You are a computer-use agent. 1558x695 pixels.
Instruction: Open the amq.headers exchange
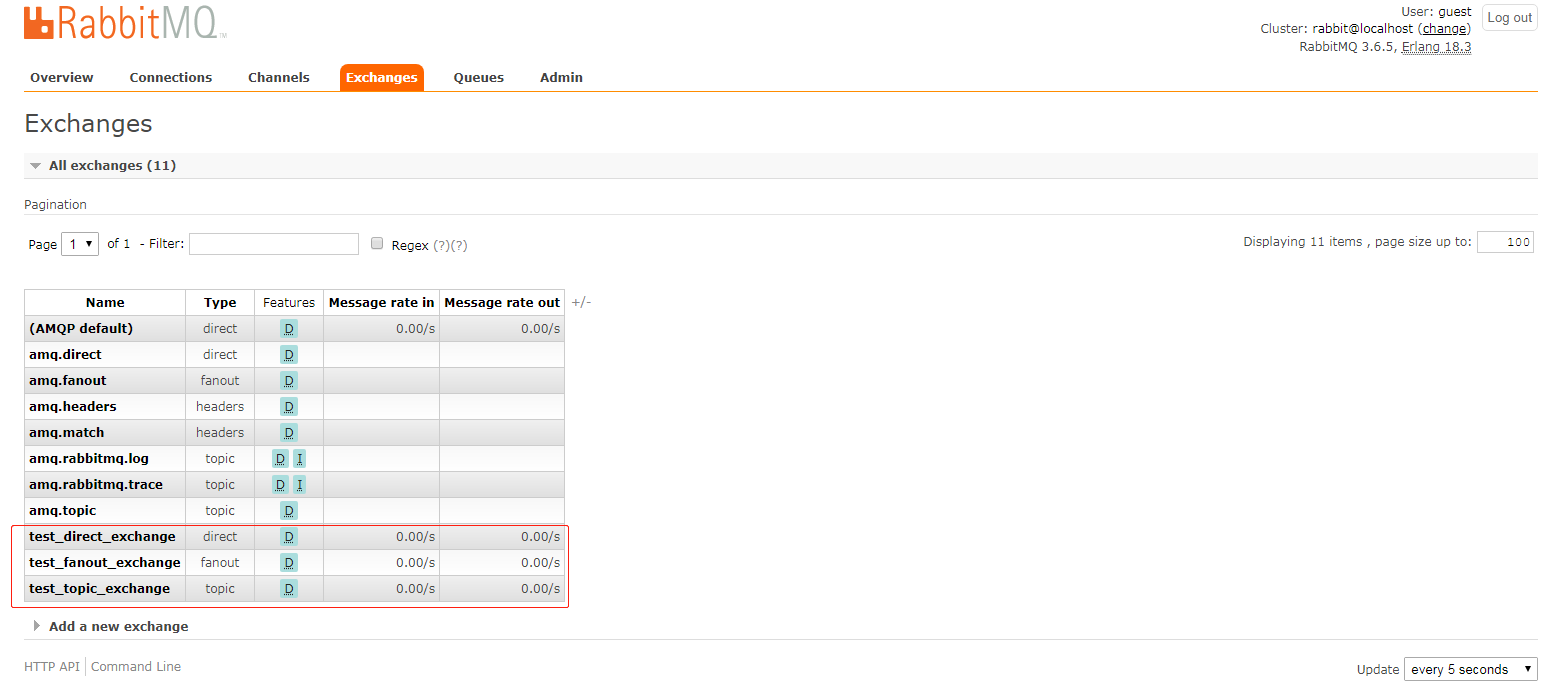coord(73,407)
